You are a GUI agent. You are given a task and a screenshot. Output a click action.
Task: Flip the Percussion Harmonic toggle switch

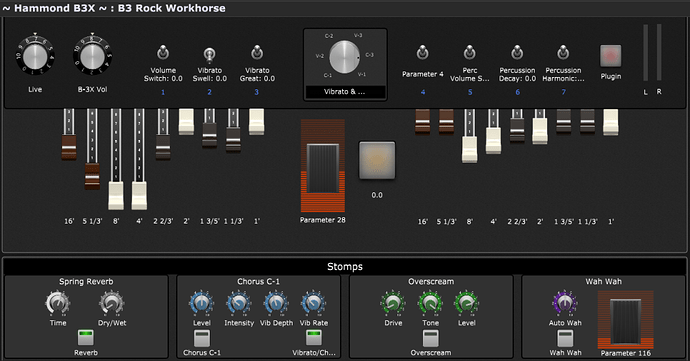tap(563, 53)
